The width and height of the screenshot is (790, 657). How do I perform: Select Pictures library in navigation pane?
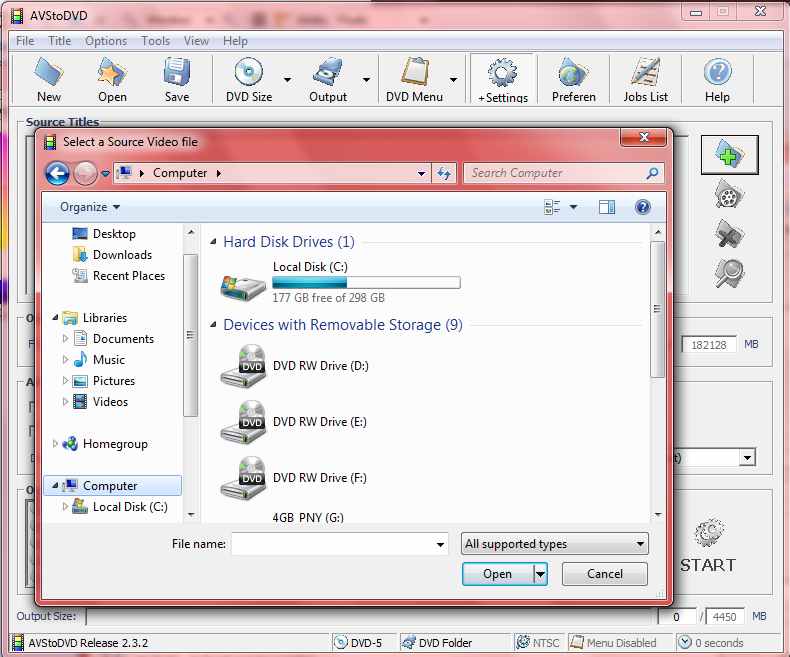[x=114, y=381]
